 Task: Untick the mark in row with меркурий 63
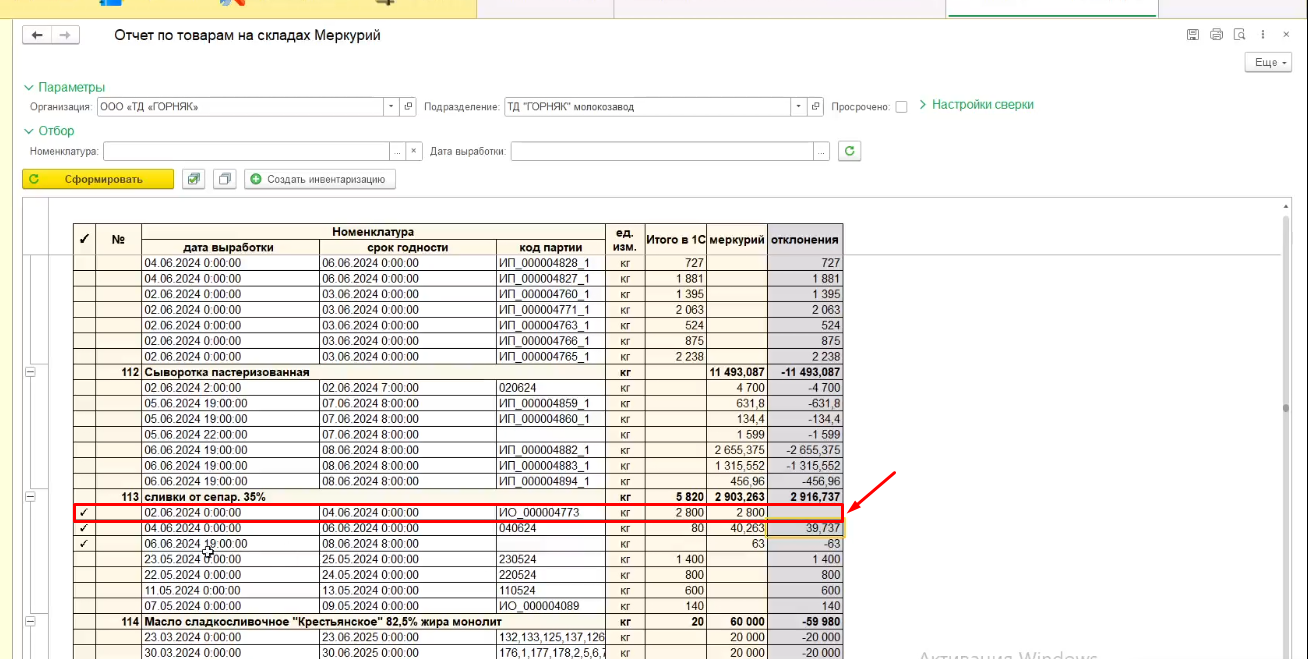(84, 543)
